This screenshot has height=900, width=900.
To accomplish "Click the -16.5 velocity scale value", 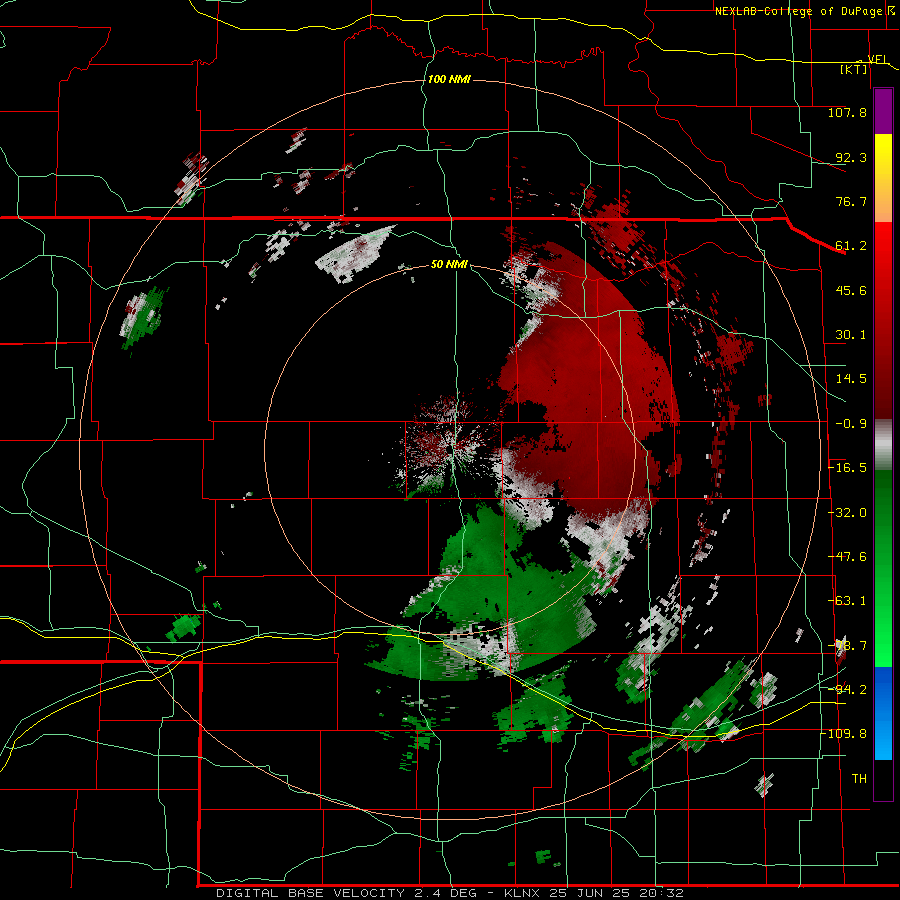I will tap(847, 468).
